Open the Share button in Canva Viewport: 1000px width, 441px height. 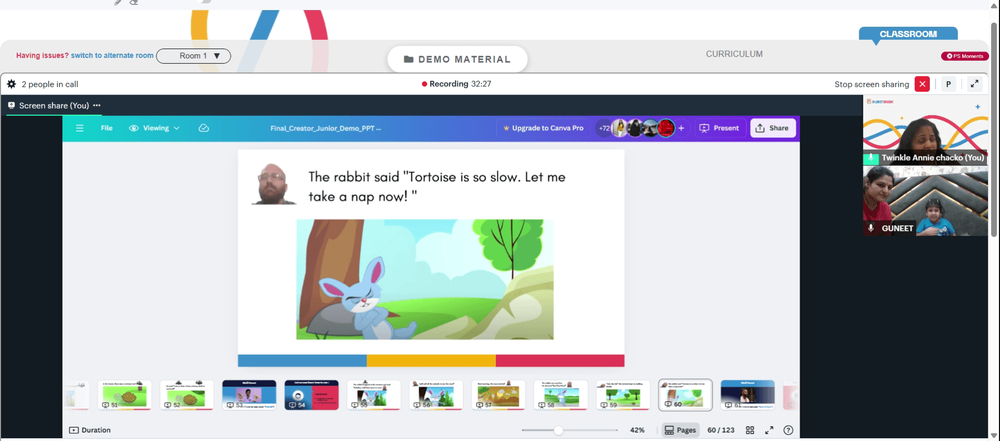773,128
